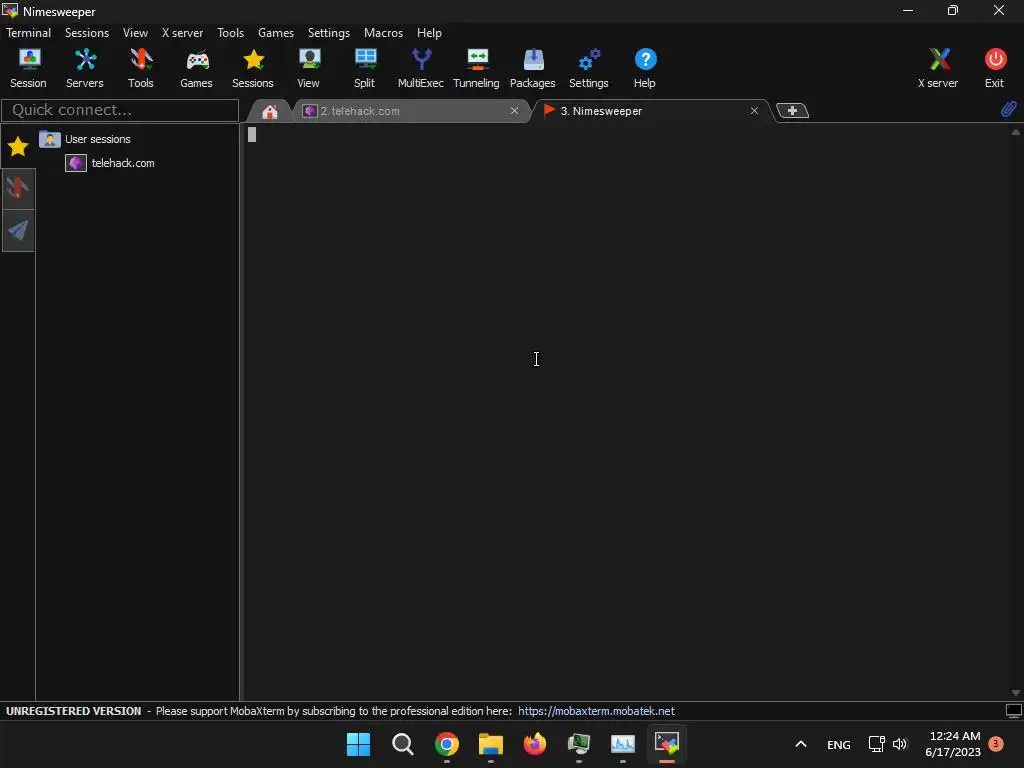Select the User sessions folder

click(85, 139)
